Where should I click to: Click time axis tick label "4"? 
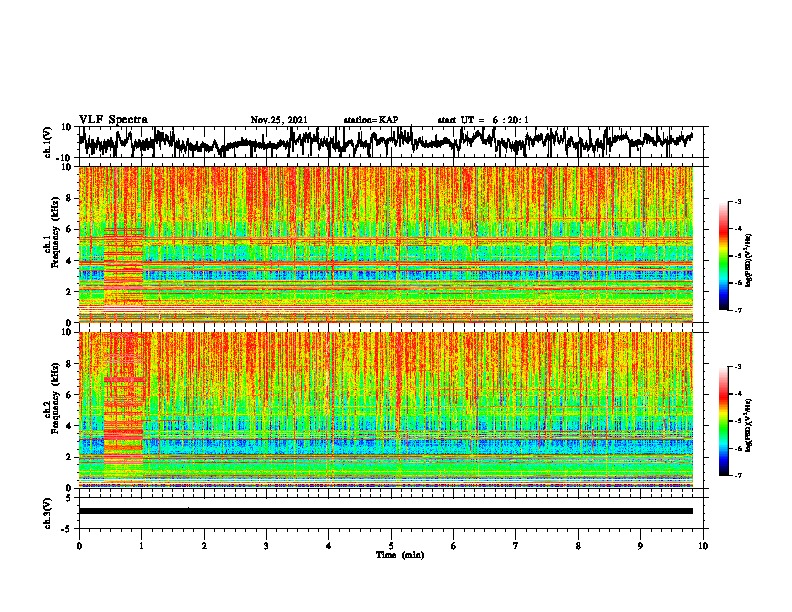click(329, 546)
